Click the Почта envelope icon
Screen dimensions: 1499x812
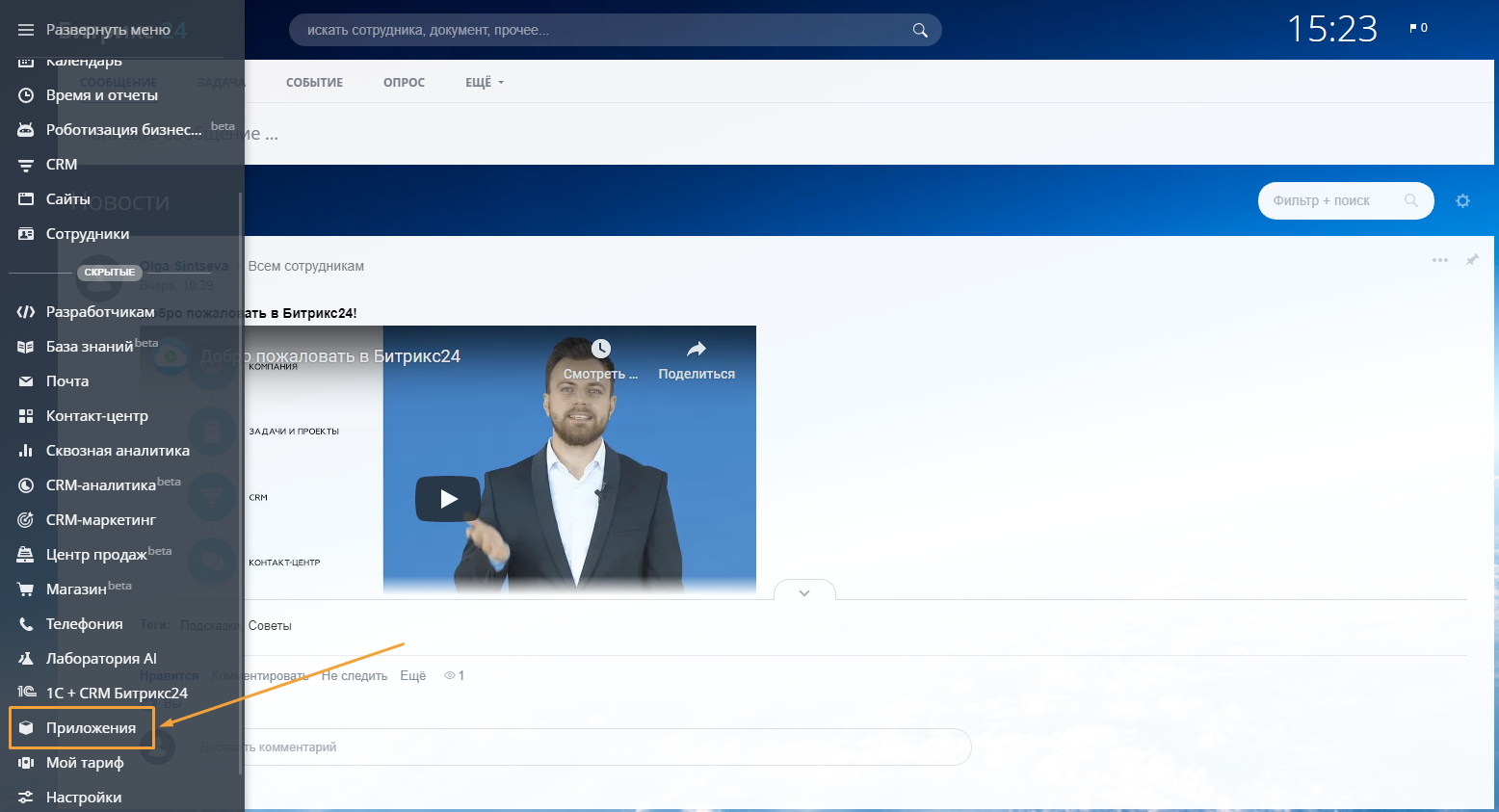(x=26, y=381)
